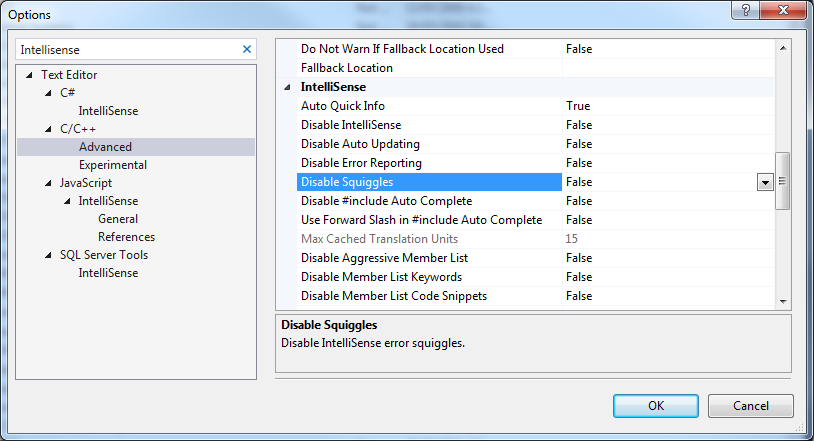Image resolution: width=814 pixels, height=441 pixels.
Task: Collapse the Text Editor tree node
Action: tap(29, 75)
